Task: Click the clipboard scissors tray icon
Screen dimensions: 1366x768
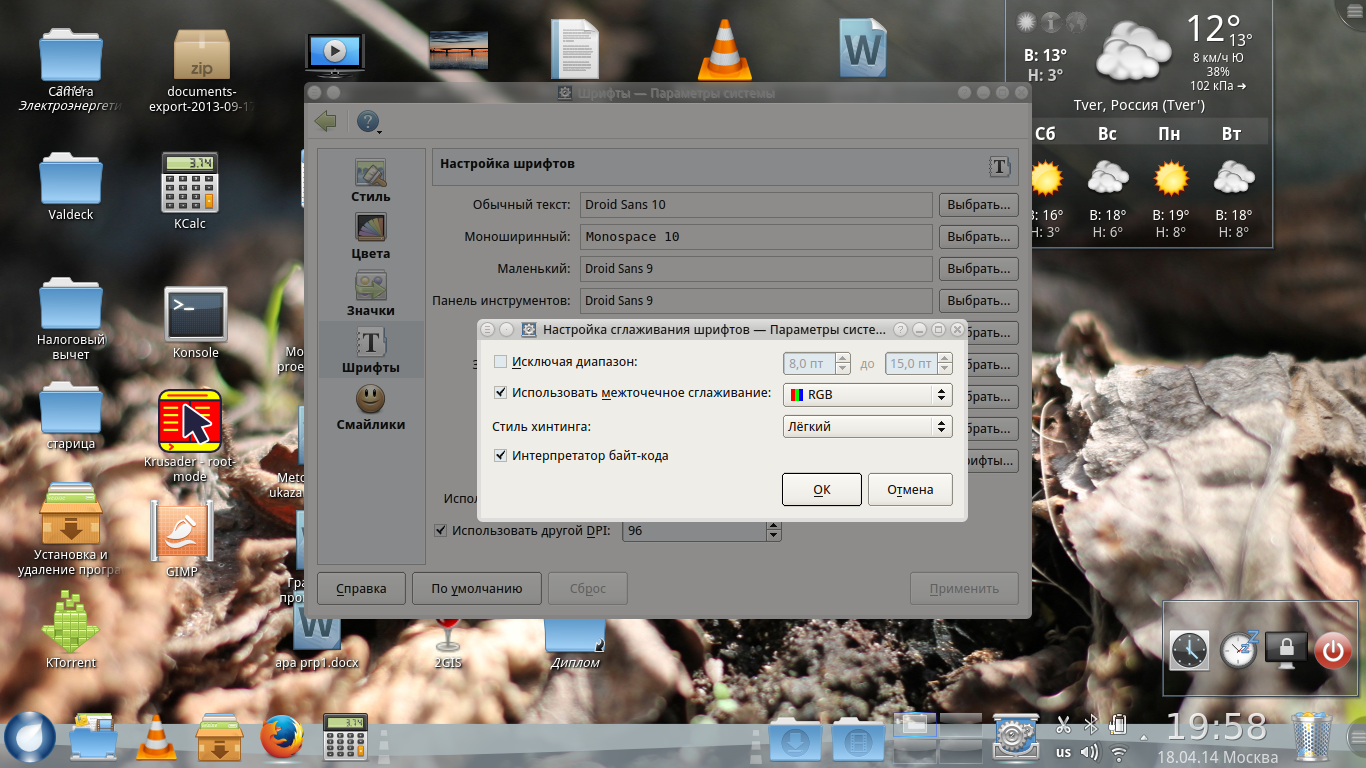Action: [1063, 724]
